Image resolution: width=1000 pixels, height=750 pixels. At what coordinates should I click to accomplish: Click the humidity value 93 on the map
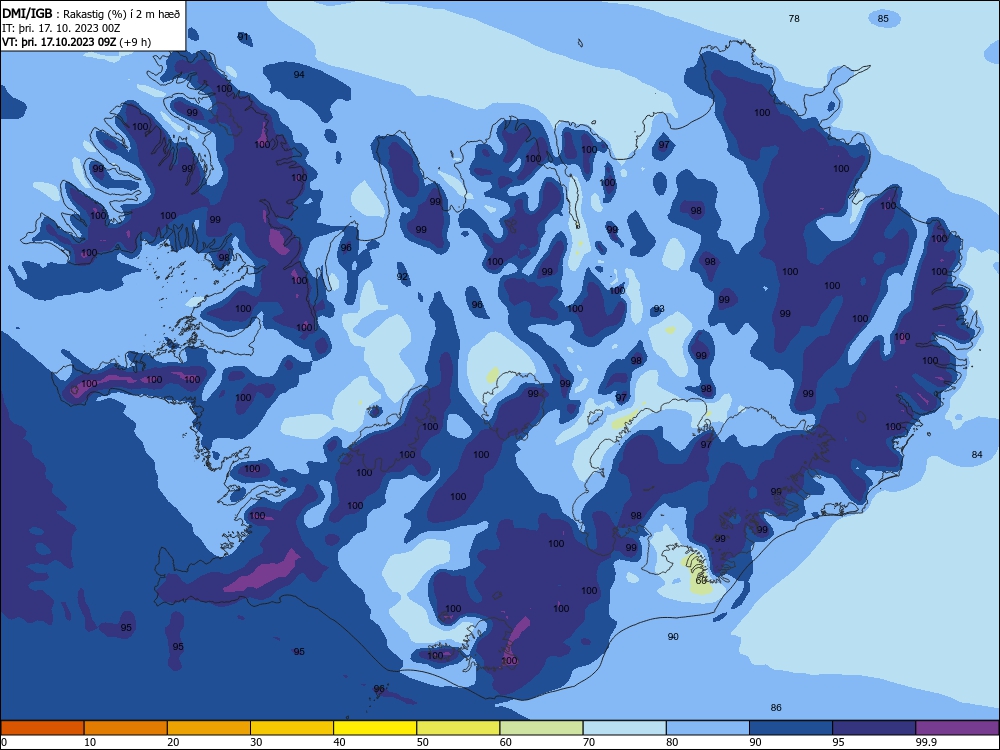tap(659, 309)
